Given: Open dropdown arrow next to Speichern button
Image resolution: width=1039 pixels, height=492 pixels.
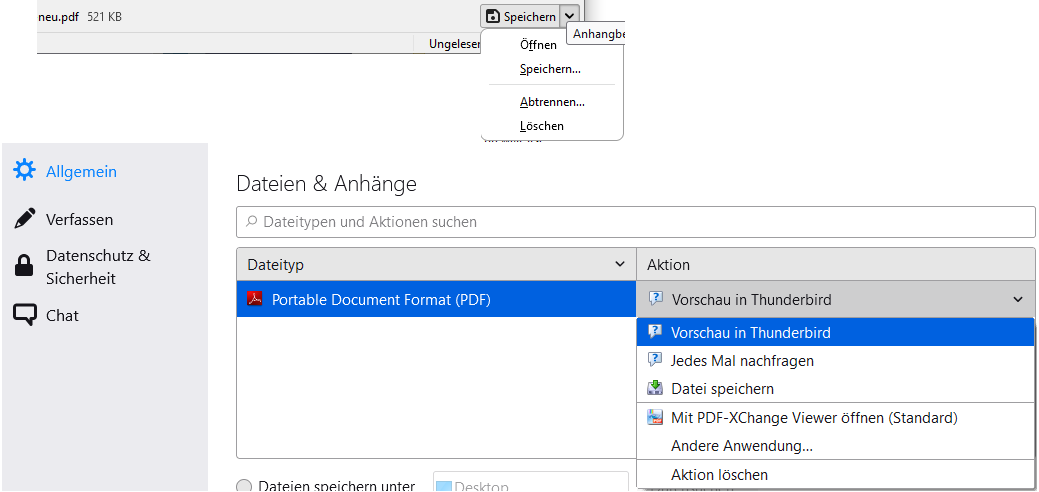Looking at the screenshot, I should [x=569, y=16].
